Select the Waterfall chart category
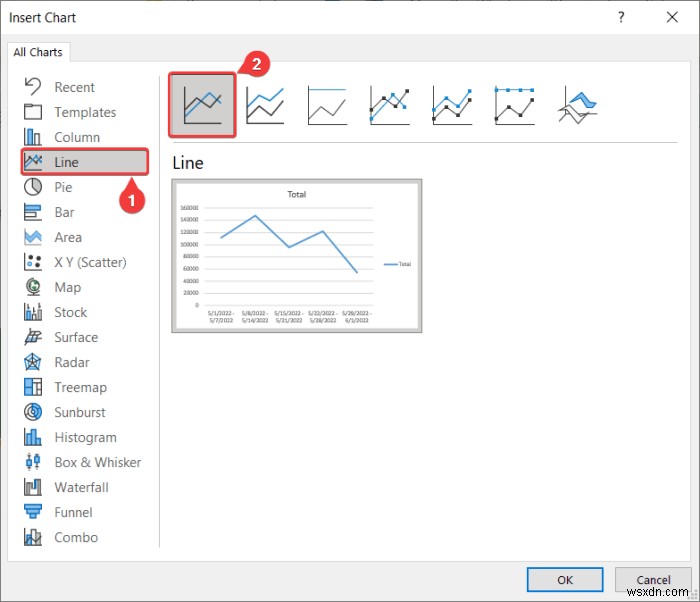This screenshot has width=700, height=602. pos(84,487)
